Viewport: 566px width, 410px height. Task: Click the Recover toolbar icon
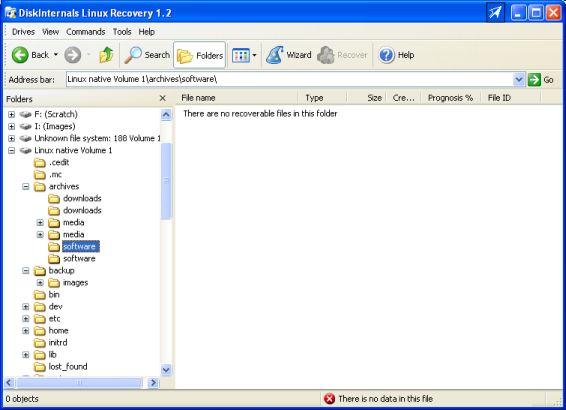326,55
